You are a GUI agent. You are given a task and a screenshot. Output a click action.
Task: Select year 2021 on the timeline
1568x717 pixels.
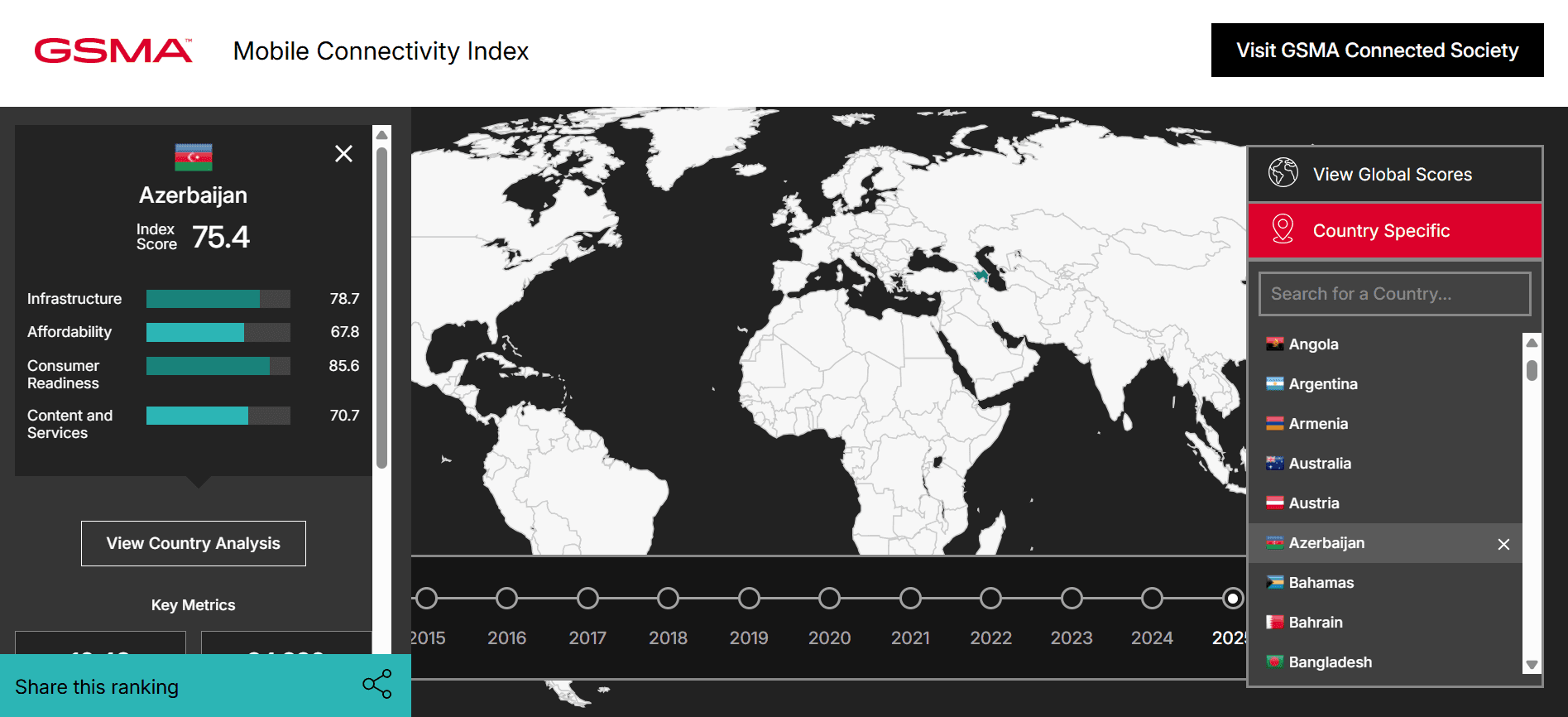pyautogui.click(x=910, y=598)
